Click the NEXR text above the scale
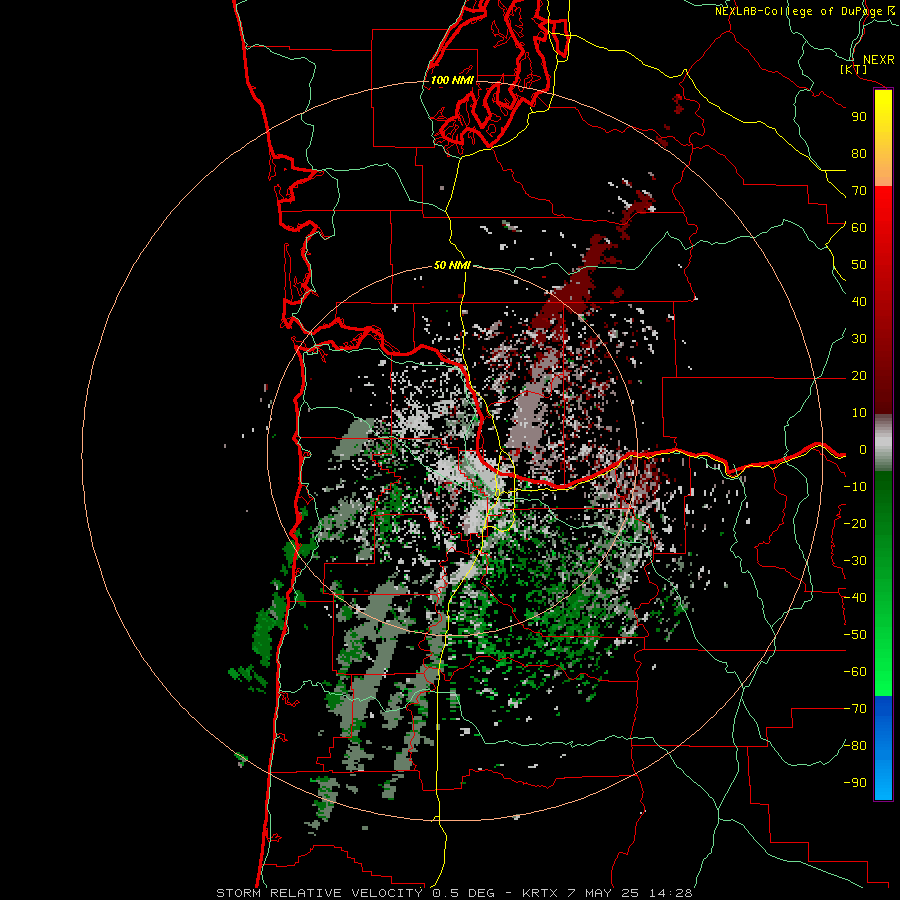The image size is (900, 900). [x=878, y=60]
